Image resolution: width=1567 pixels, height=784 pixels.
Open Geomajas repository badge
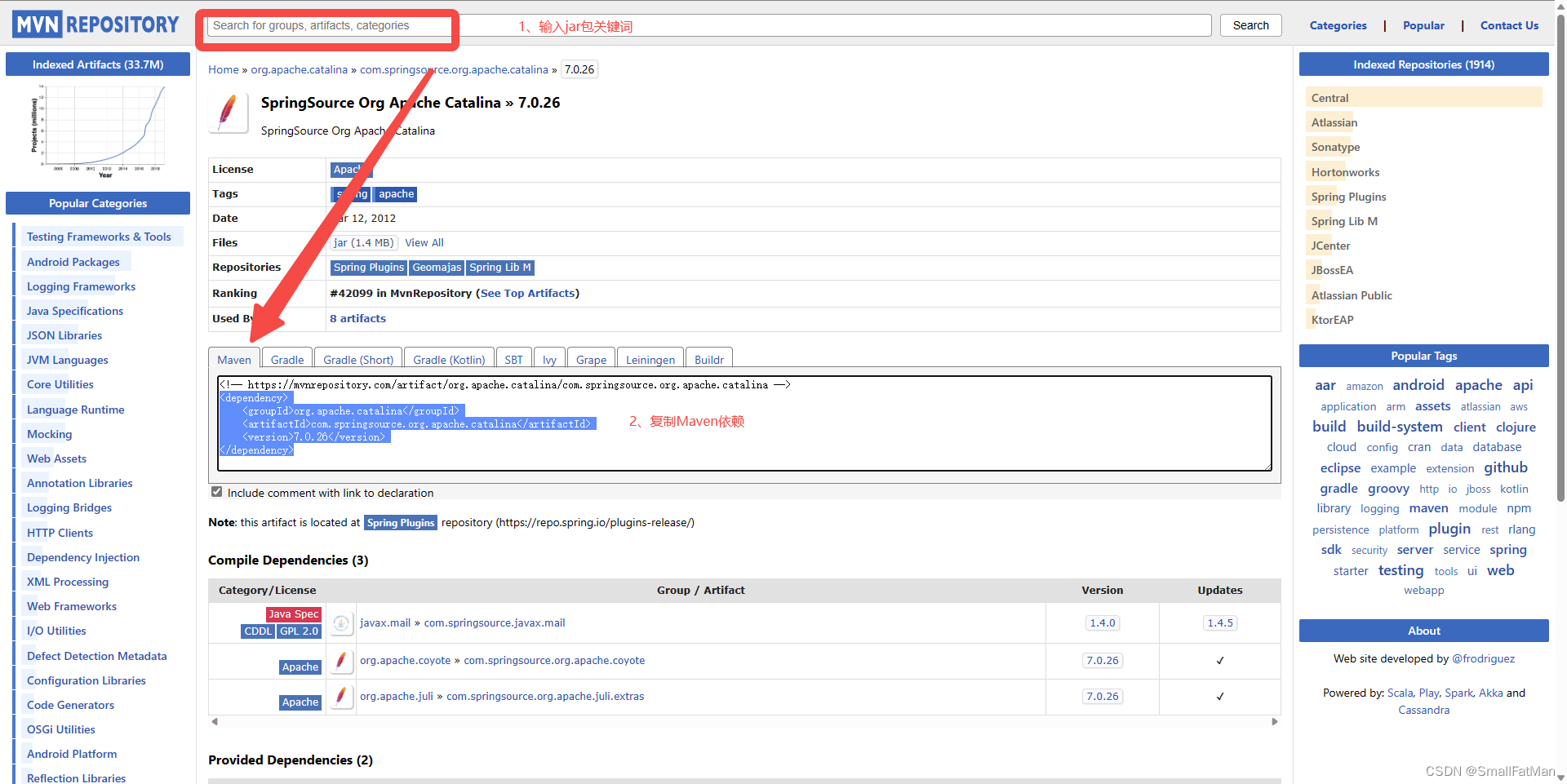[437, 268]
